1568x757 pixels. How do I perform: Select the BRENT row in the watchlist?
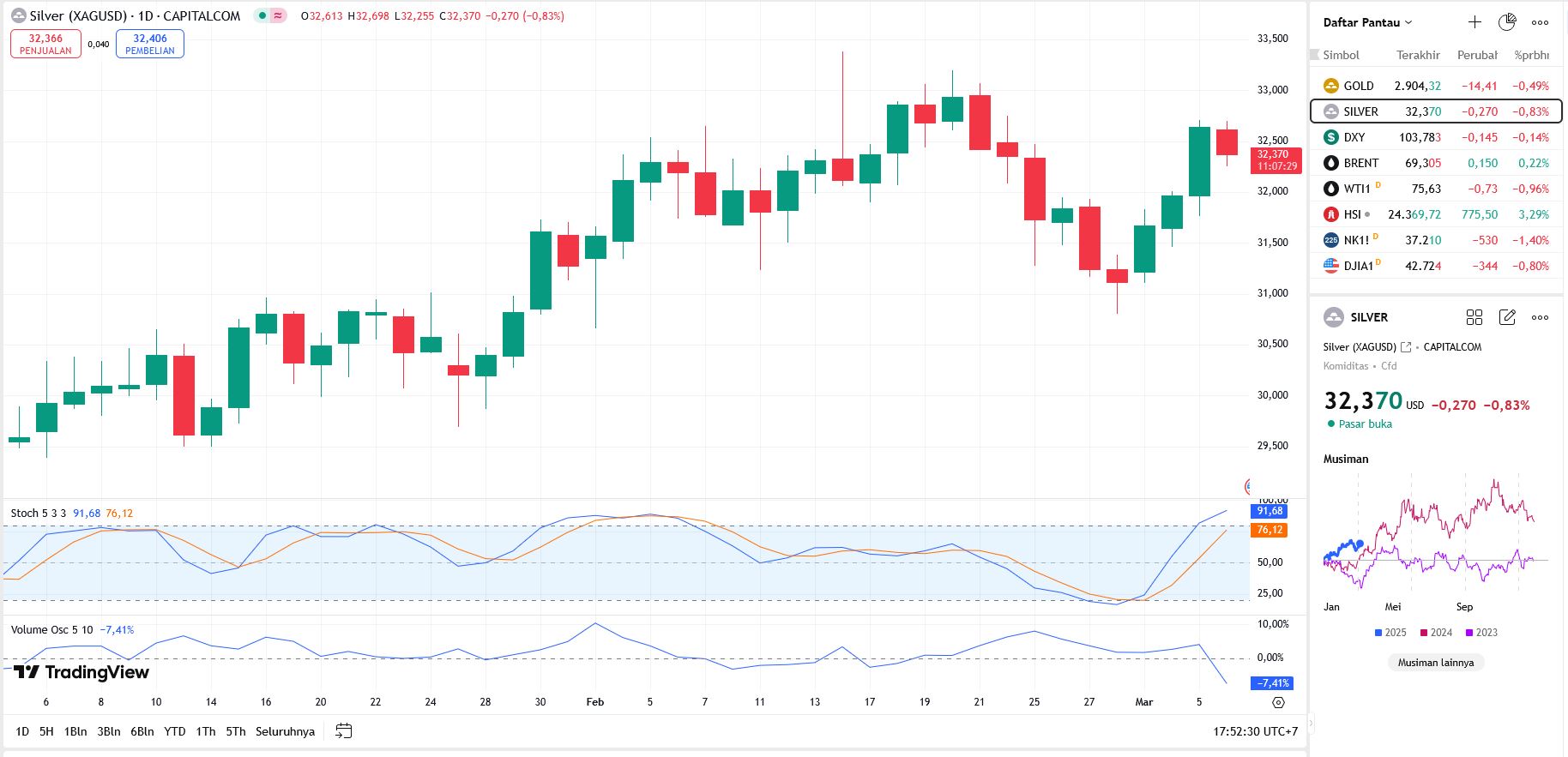pos(1436,163)
